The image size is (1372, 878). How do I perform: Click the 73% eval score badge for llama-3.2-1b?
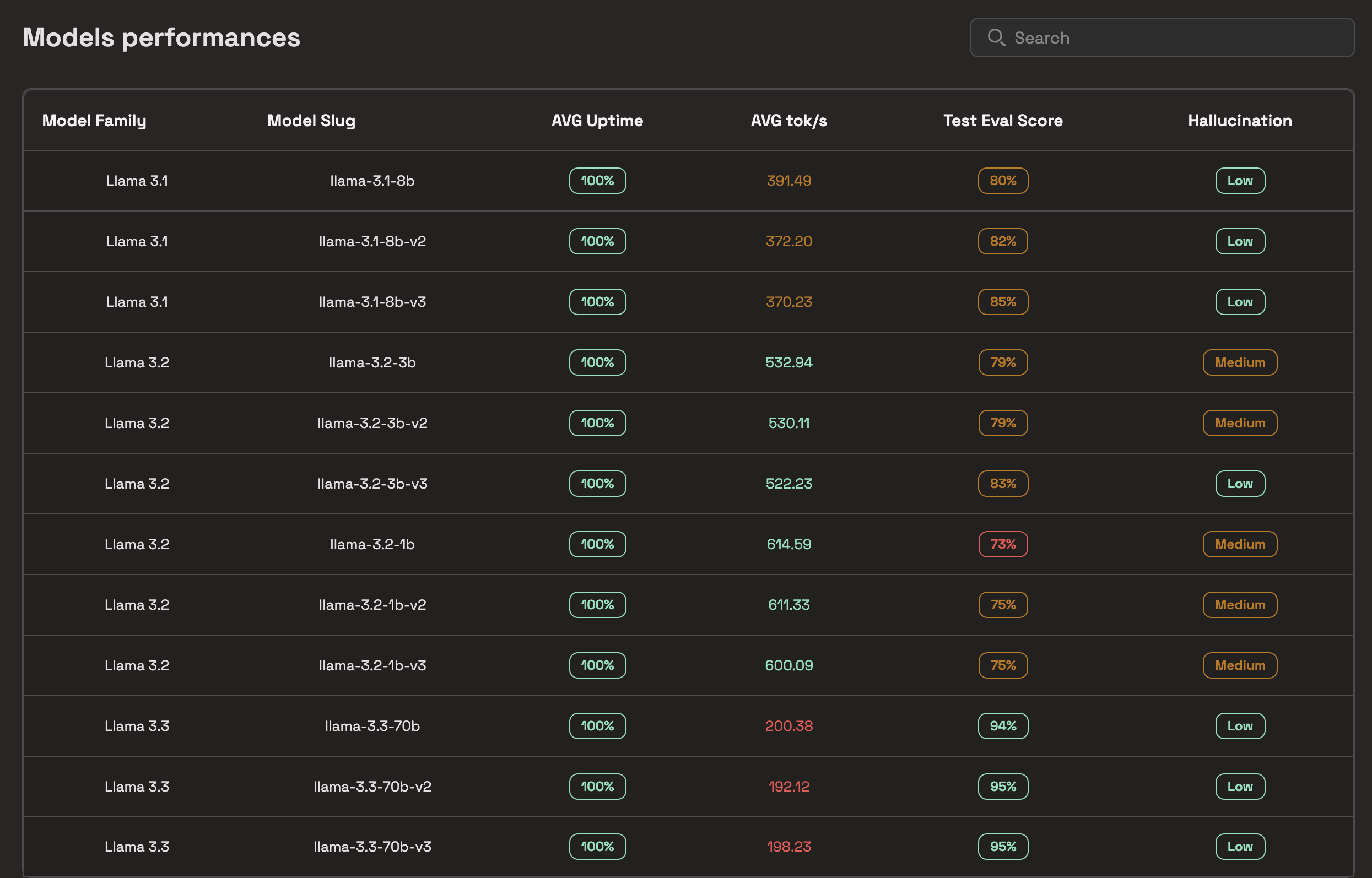point(1002,544)
